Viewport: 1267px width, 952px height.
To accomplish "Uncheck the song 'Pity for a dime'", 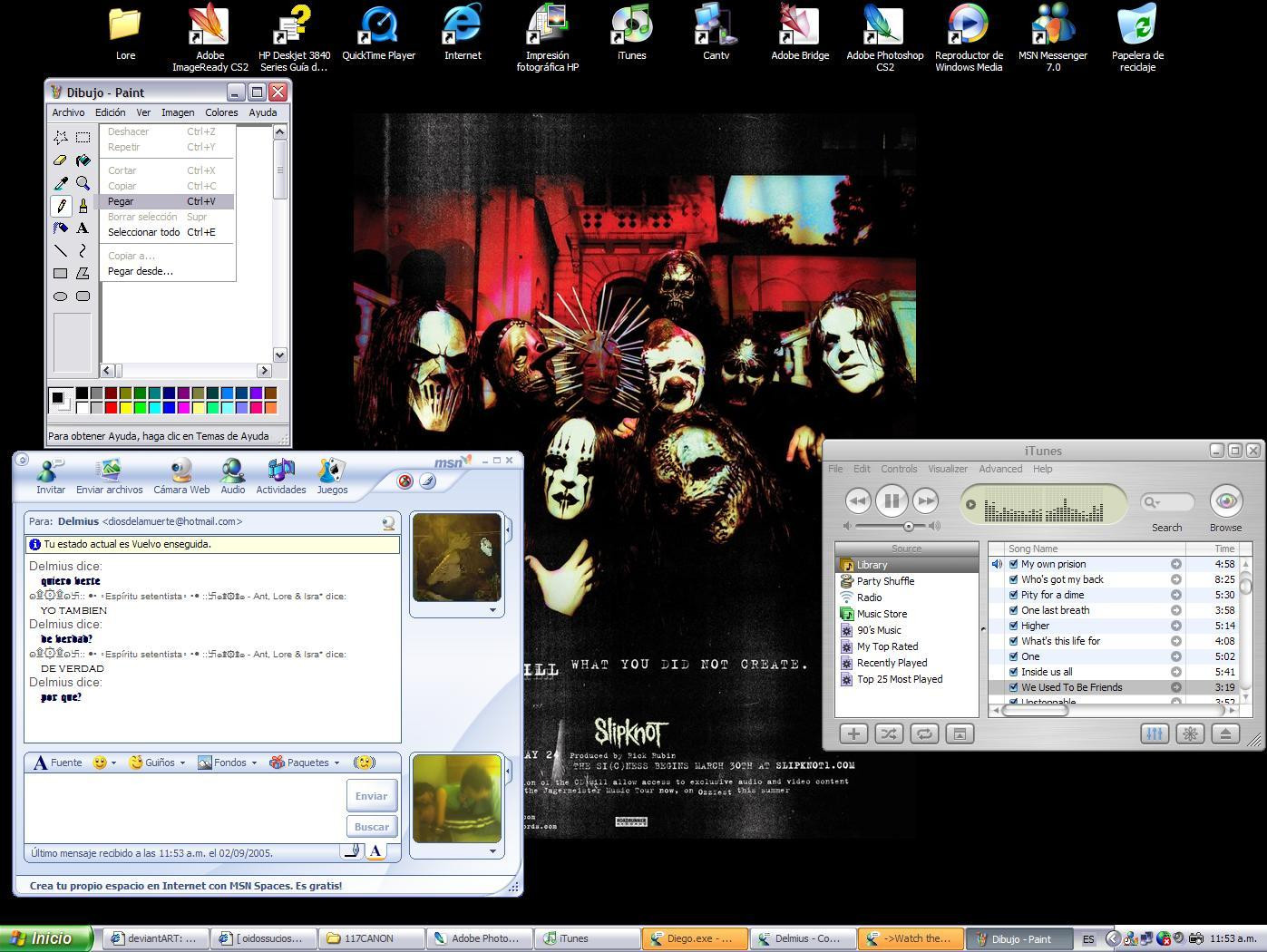I will coord(1014,595).
